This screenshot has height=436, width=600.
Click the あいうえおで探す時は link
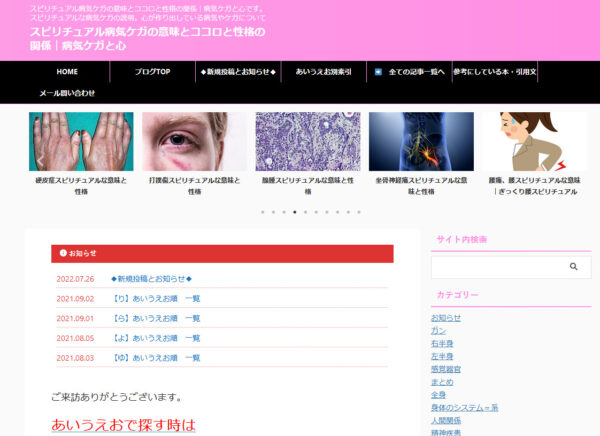[x=123, y=425]
